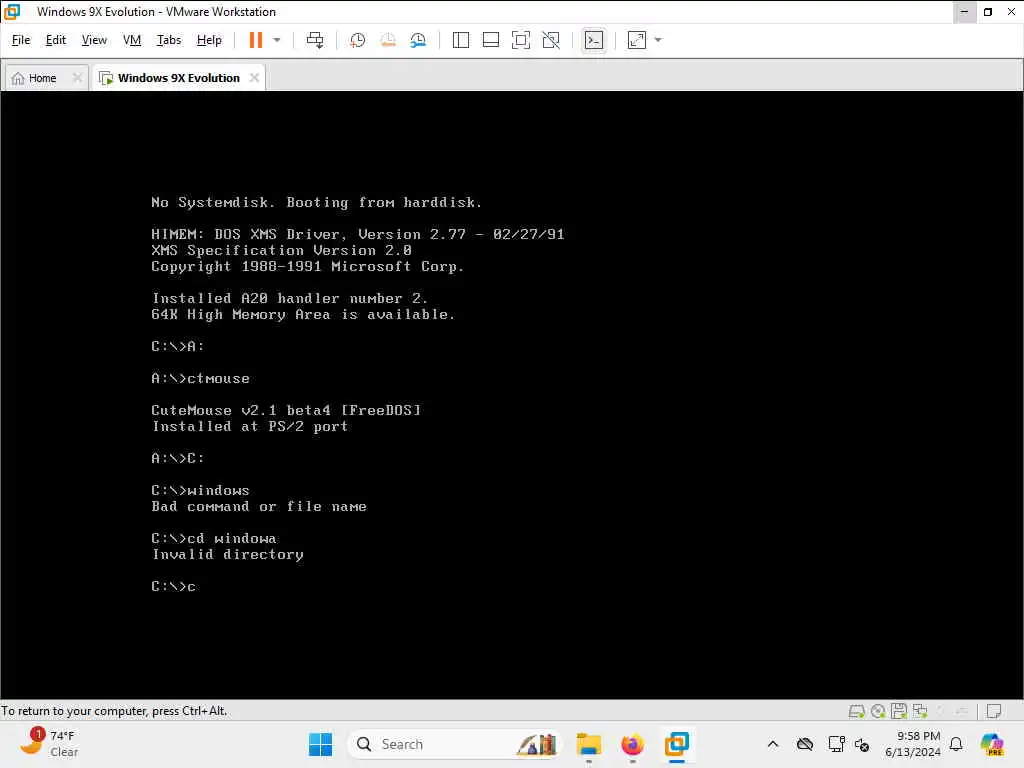
Task: Open the View menu
Action: click(94, 40)
